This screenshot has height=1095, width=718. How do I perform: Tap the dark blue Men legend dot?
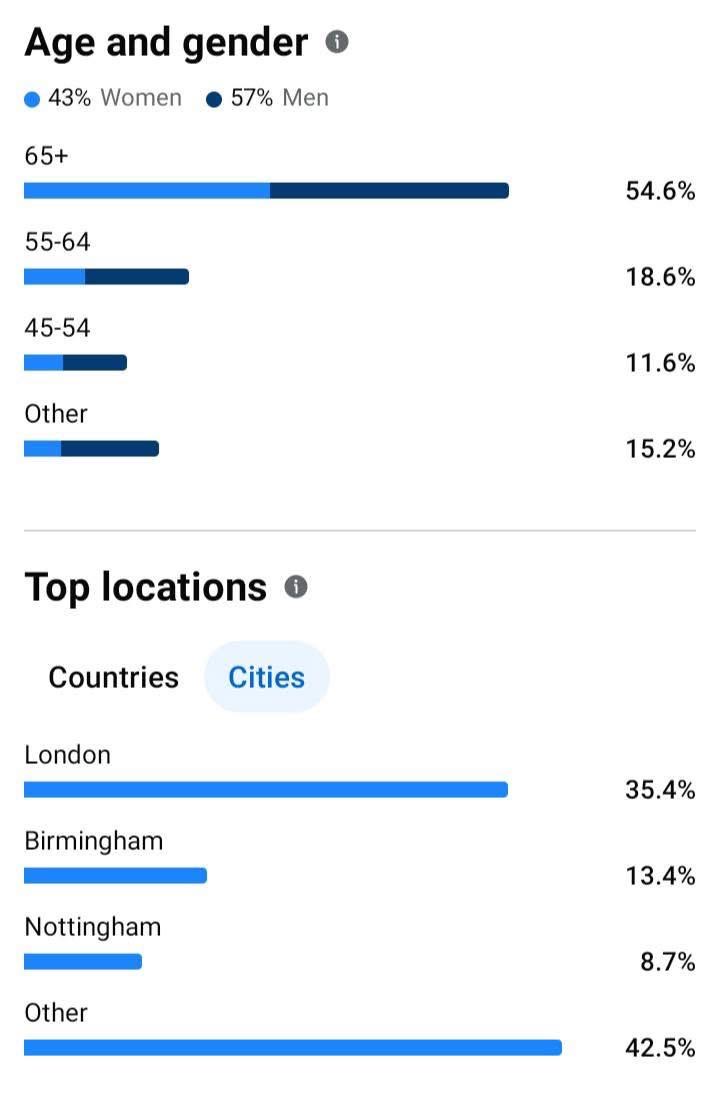(x=214, y=99)
